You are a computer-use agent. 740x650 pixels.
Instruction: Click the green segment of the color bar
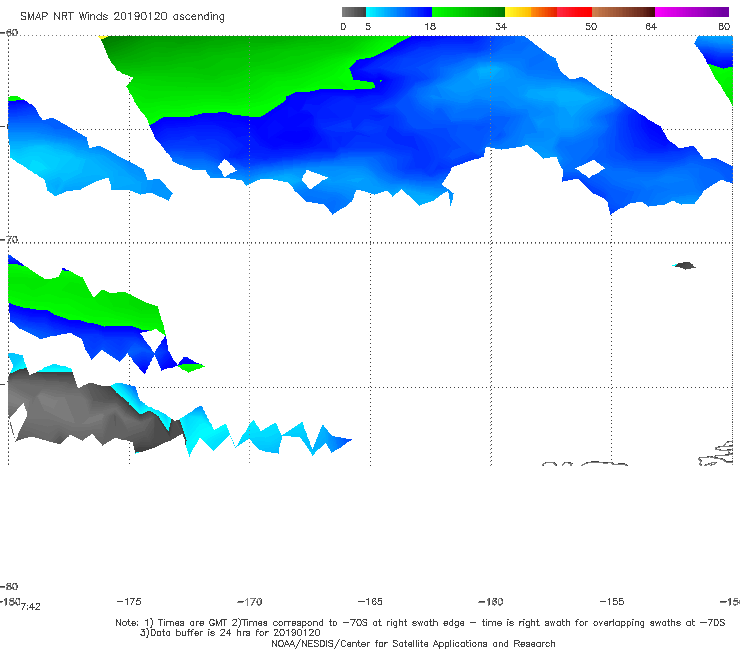click(468, 12)
